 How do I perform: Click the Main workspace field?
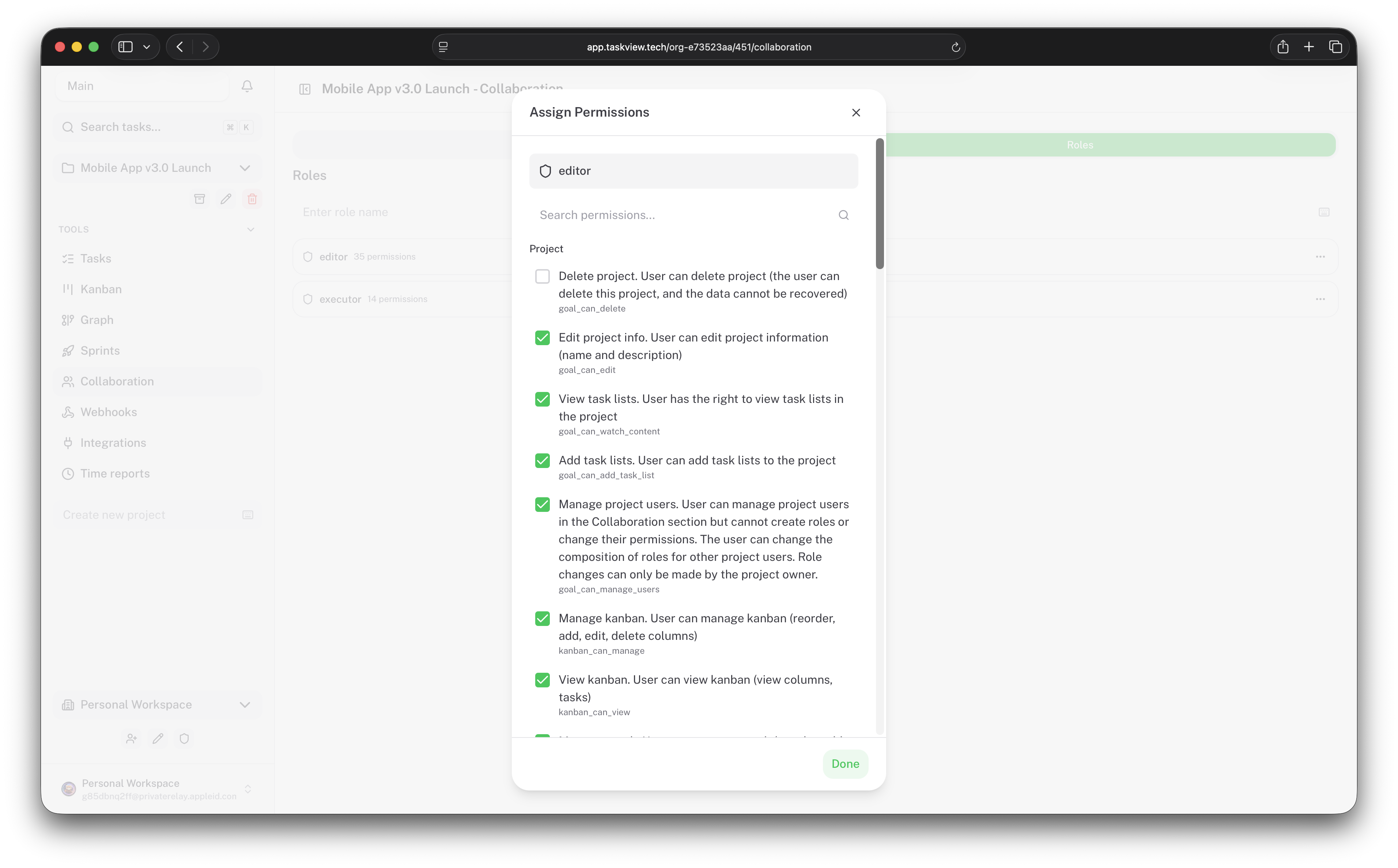click(x=142, y=86)
